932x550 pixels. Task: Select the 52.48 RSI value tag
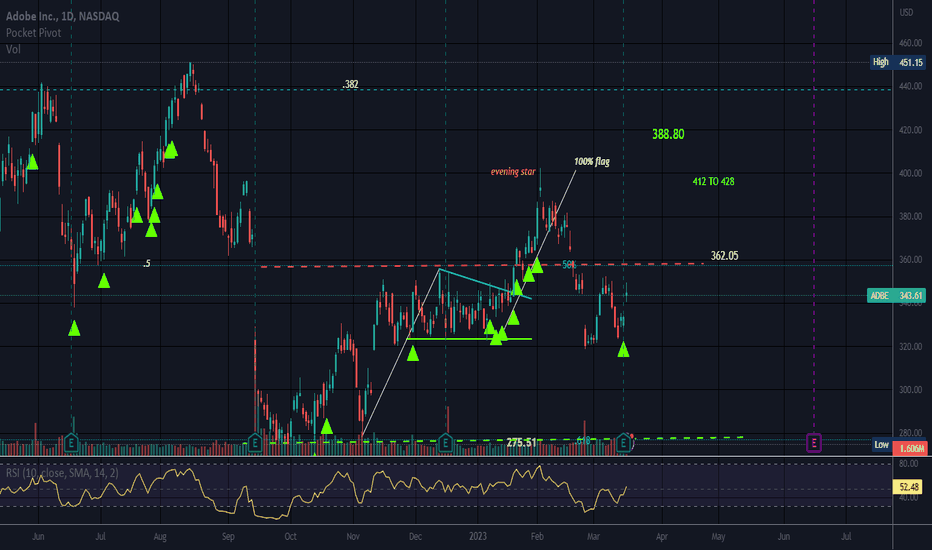[x=909, y=487]
